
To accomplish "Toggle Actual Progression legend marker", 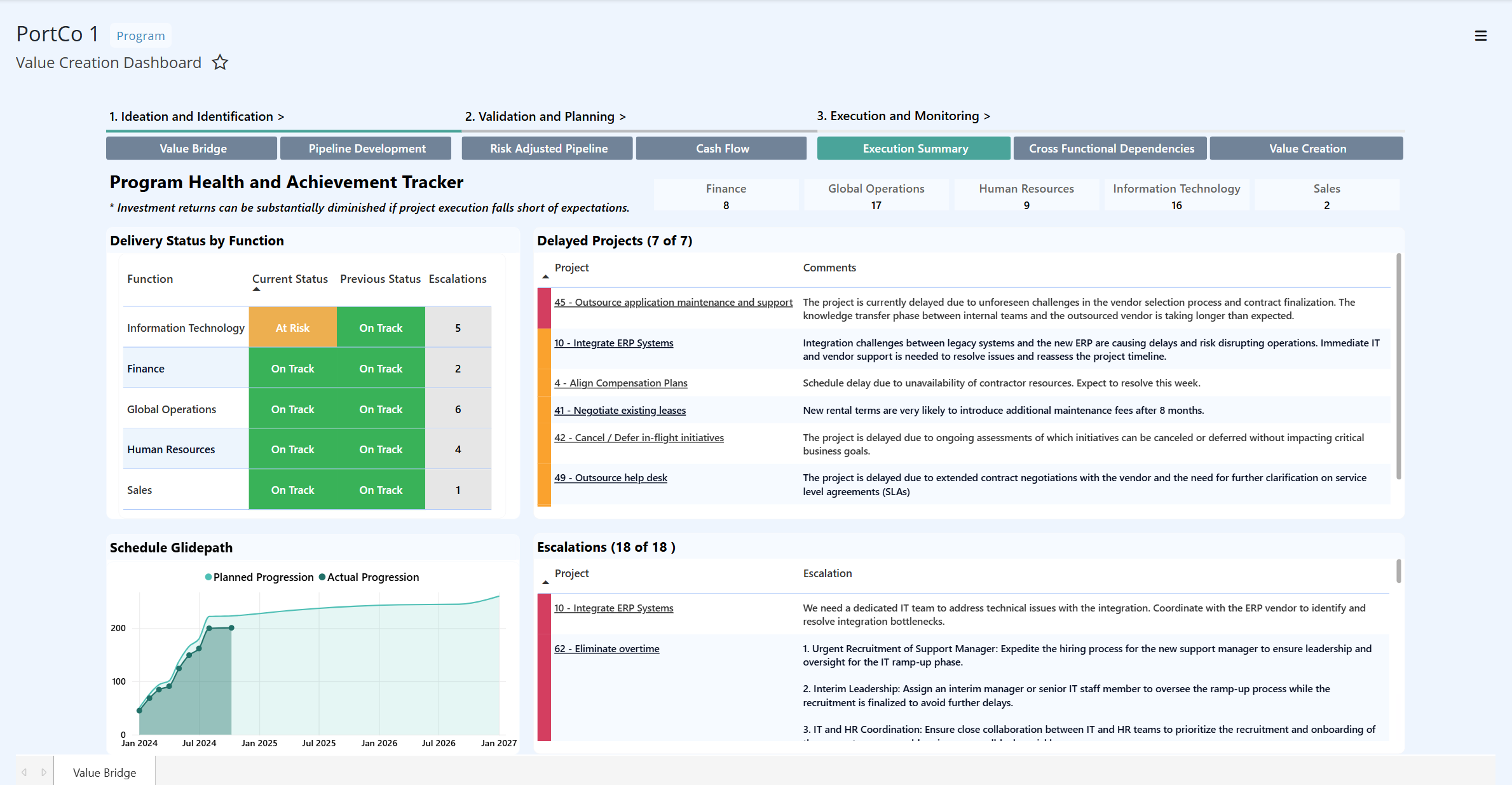I will [322, 577].
